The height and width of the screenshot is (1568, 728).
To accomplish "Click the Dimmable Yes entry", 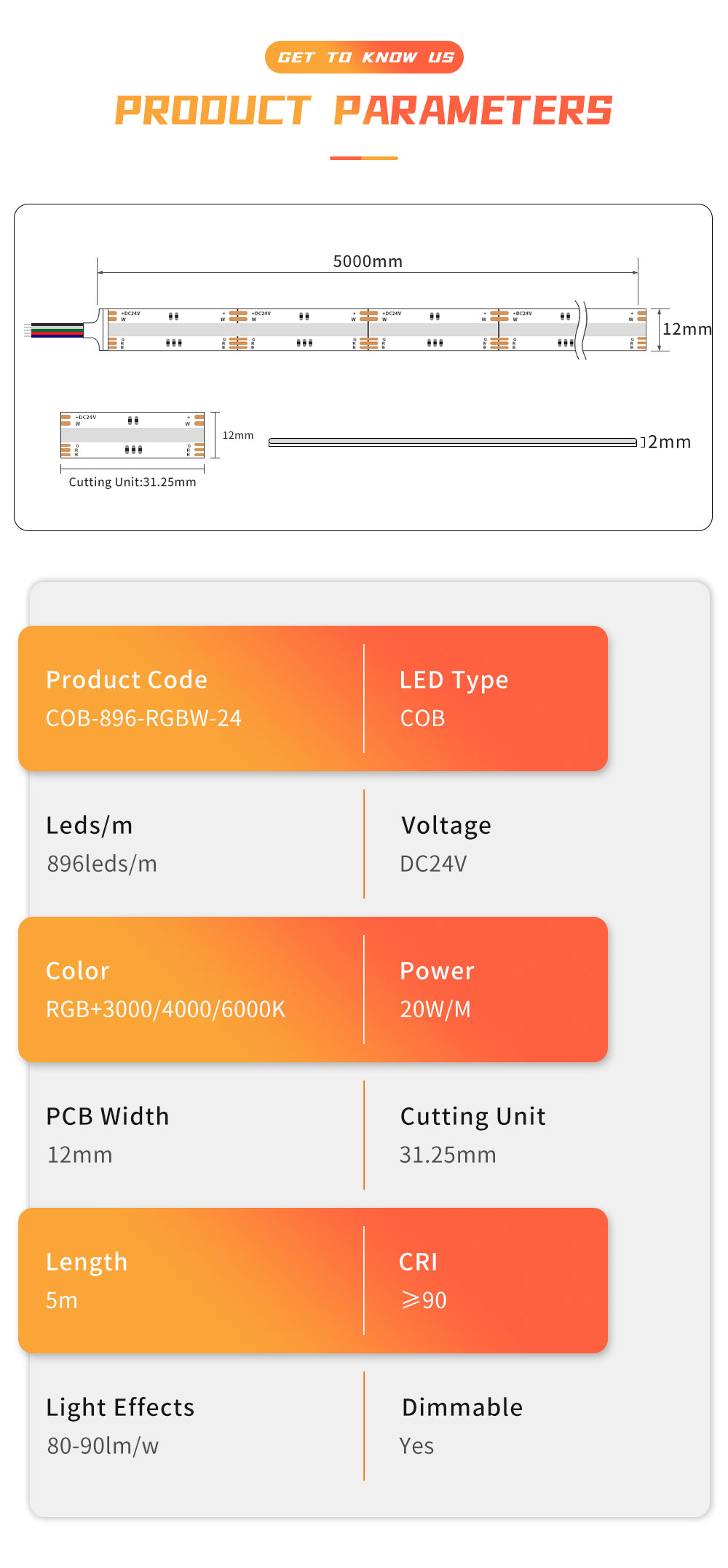I will coord(462,1426).
